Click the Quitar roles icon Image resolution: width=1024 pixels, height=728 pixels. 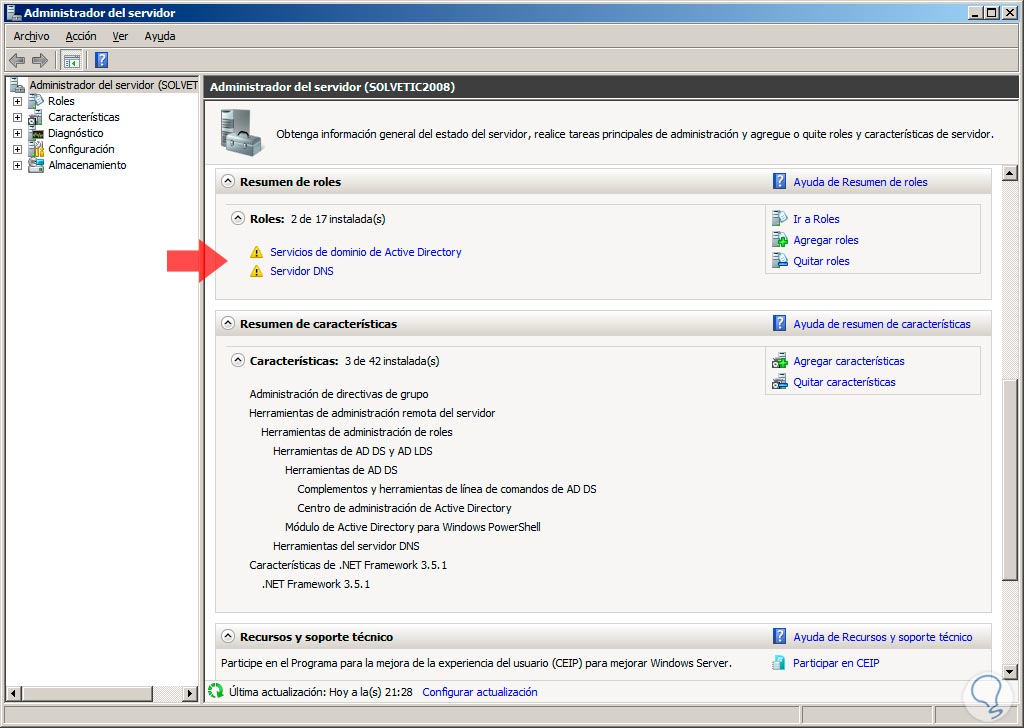(780, 261)
